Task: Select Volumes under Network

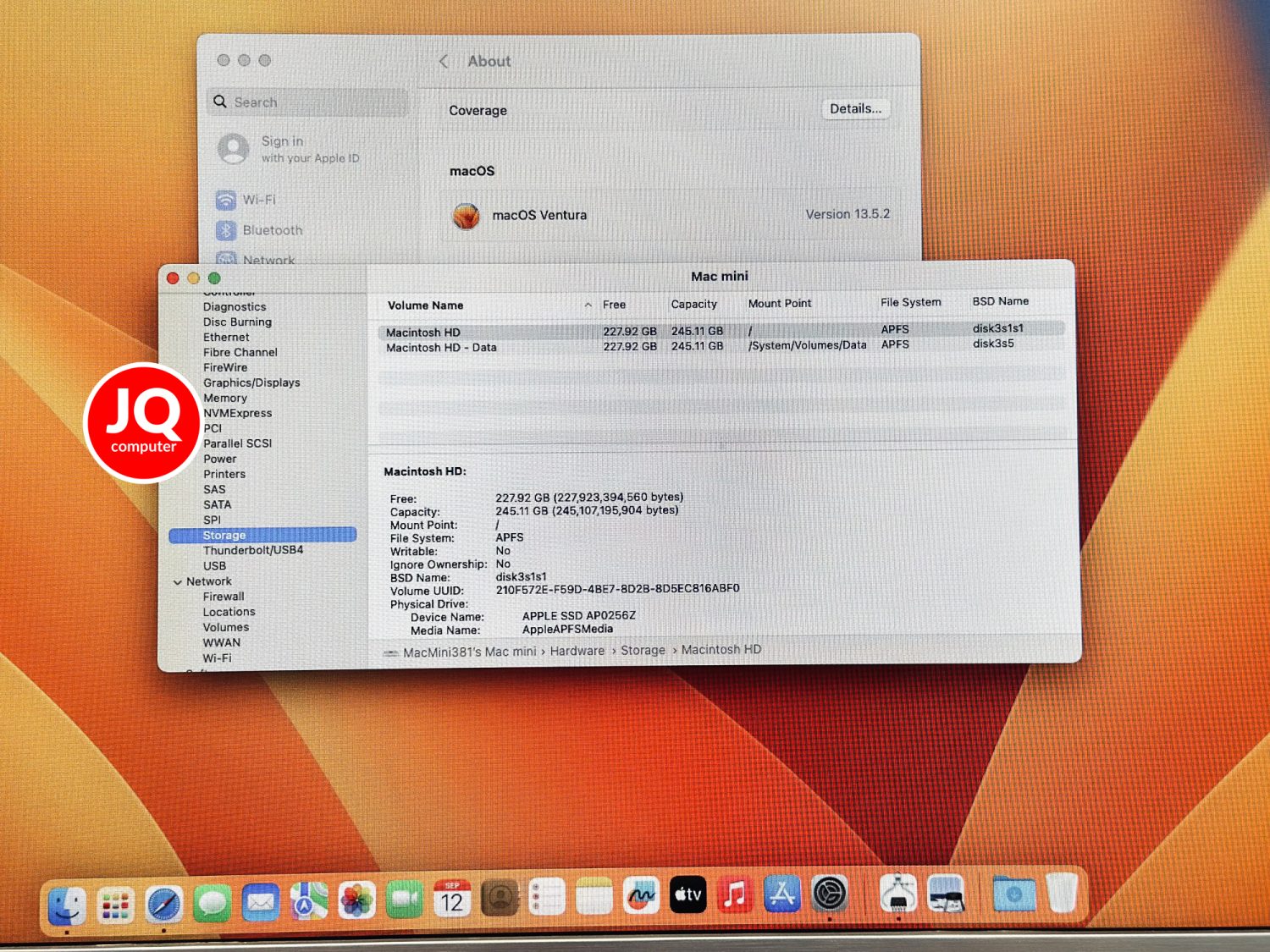Action: pyautogui.click(x=226, y=628)
